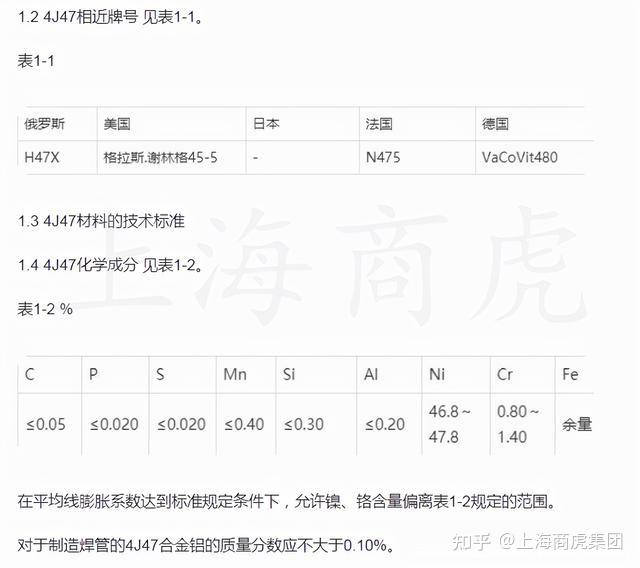640x568 pixels.
Task: Click the "≤0.30" value under Si
Action: point(304,425)
